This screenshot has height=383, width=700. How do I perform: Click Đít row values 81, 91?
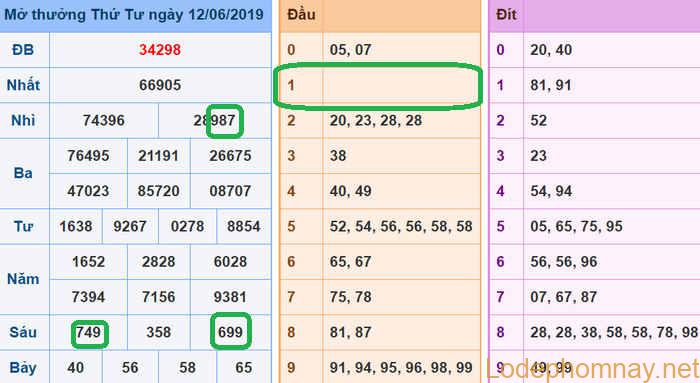(x=551, y=85)
